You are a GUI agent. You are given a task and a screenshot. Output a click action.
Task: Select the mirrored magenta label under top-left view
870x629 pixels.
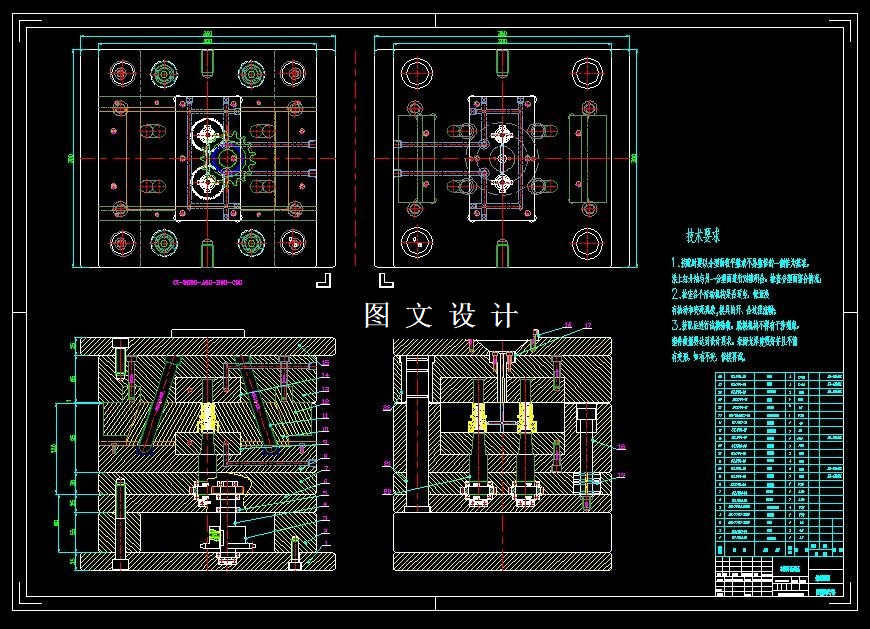click(x=208, y=282)
